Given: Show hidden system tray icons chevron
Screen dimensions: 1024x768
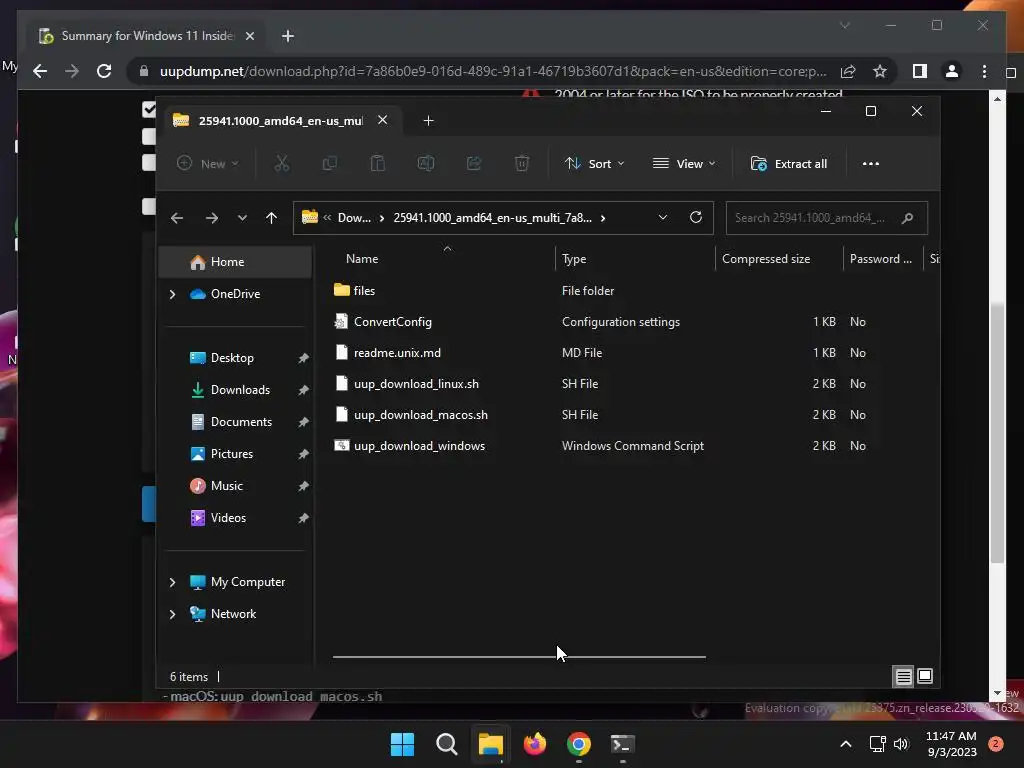Looking at the screenshot, I should coord(846,744).
